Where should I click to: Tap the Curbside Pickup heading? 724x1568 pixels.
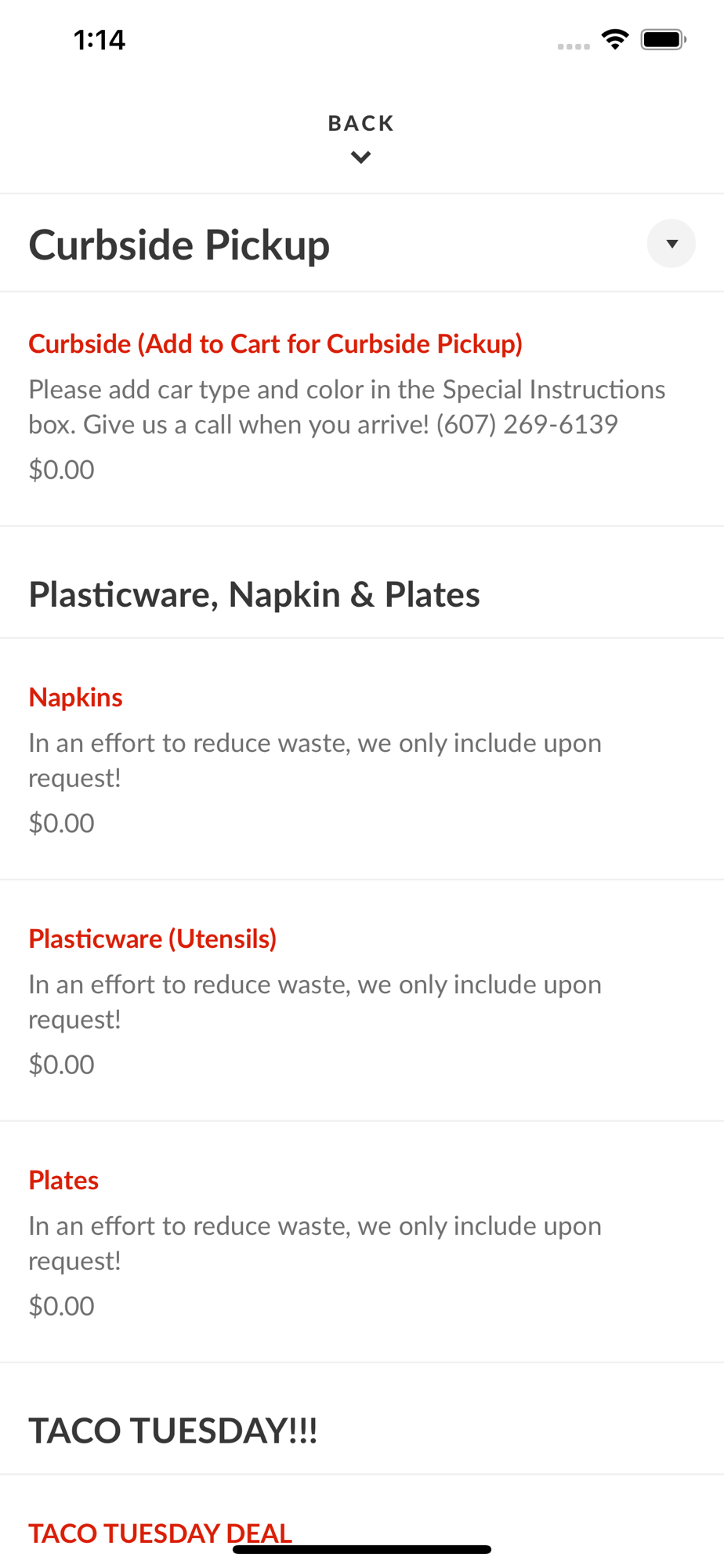coord(179,245)
